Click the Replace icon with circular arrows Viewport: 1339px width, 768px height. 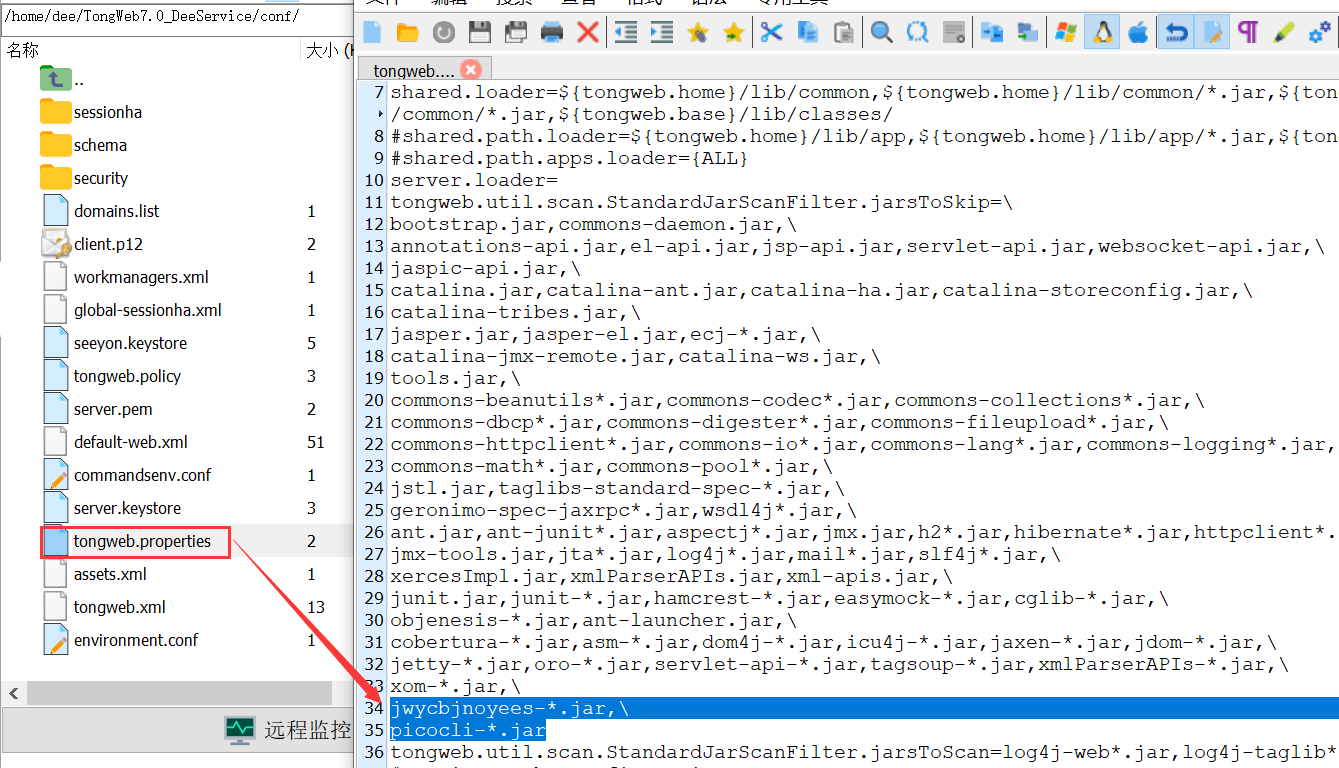(x=917, y=33)
